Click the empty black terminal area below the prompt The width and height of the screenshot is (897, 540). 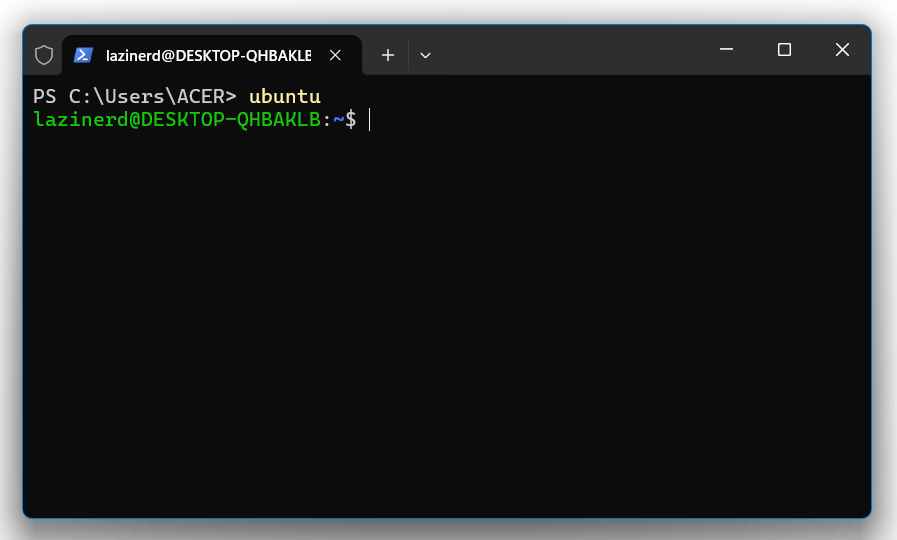[446, 320]
